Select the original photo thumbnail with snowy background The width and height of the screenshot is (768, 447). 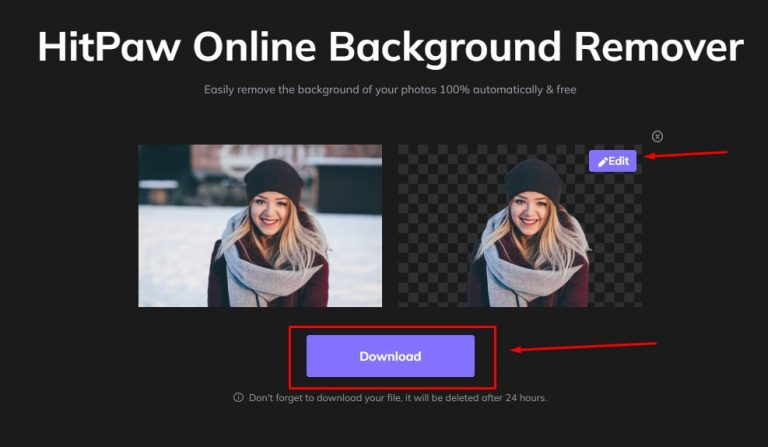[260, 226]
